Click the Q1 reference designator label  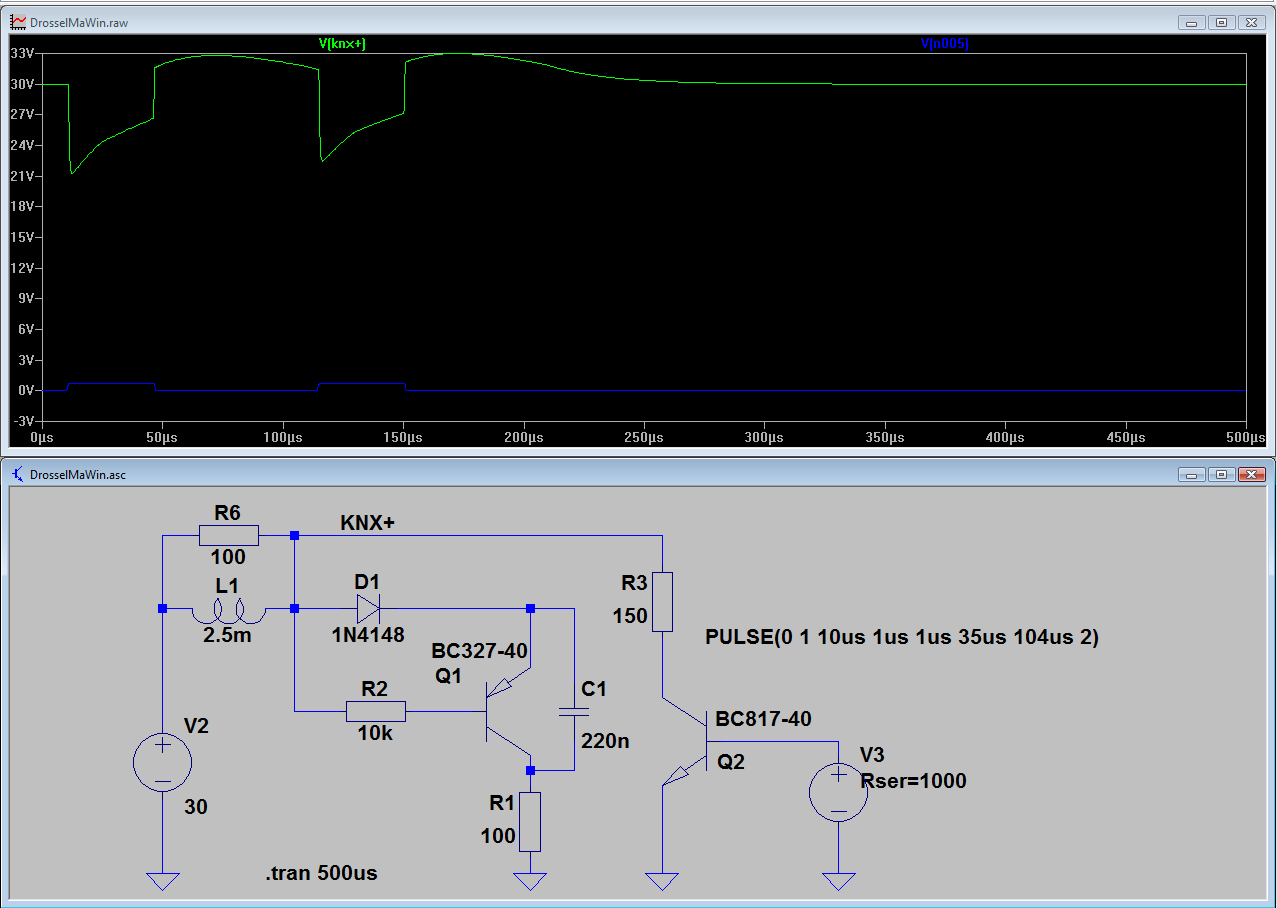click(448, 675)
